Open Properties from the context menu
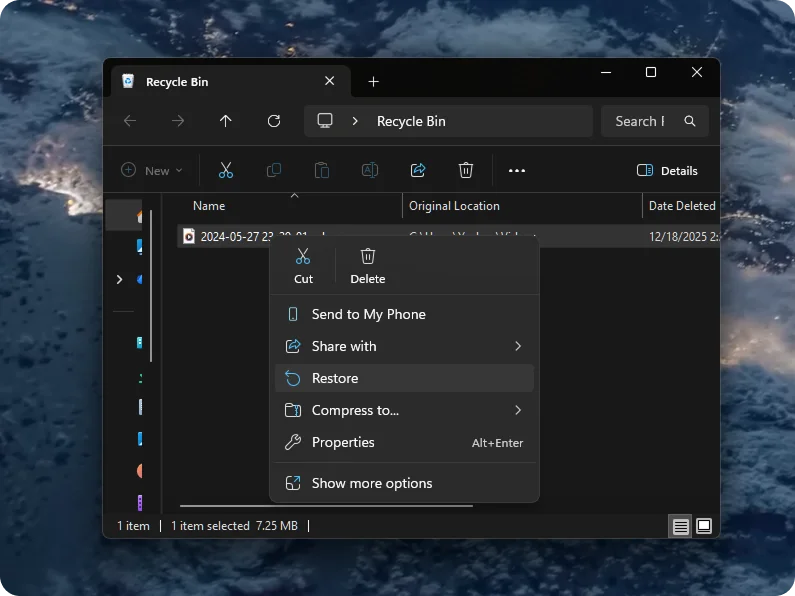The height and width of the screenshot is (596, 795). (x=404, y=442)
